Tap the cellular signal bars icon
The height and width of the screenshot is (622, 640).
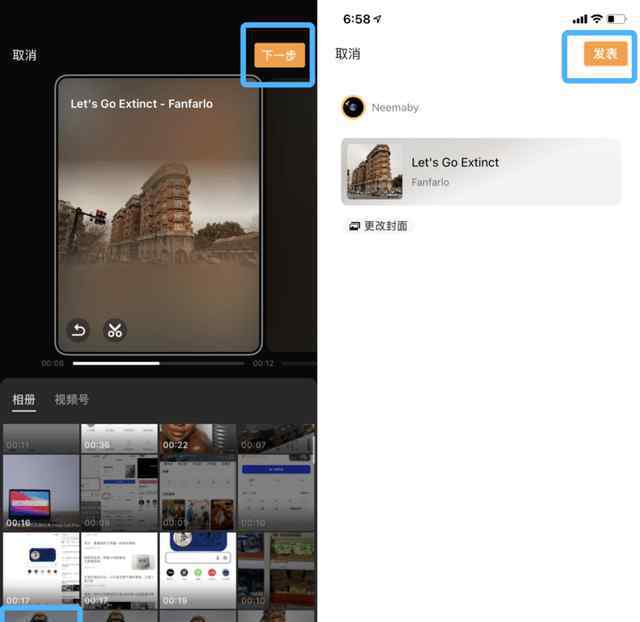pyautogui.click(x=580, y=19)
